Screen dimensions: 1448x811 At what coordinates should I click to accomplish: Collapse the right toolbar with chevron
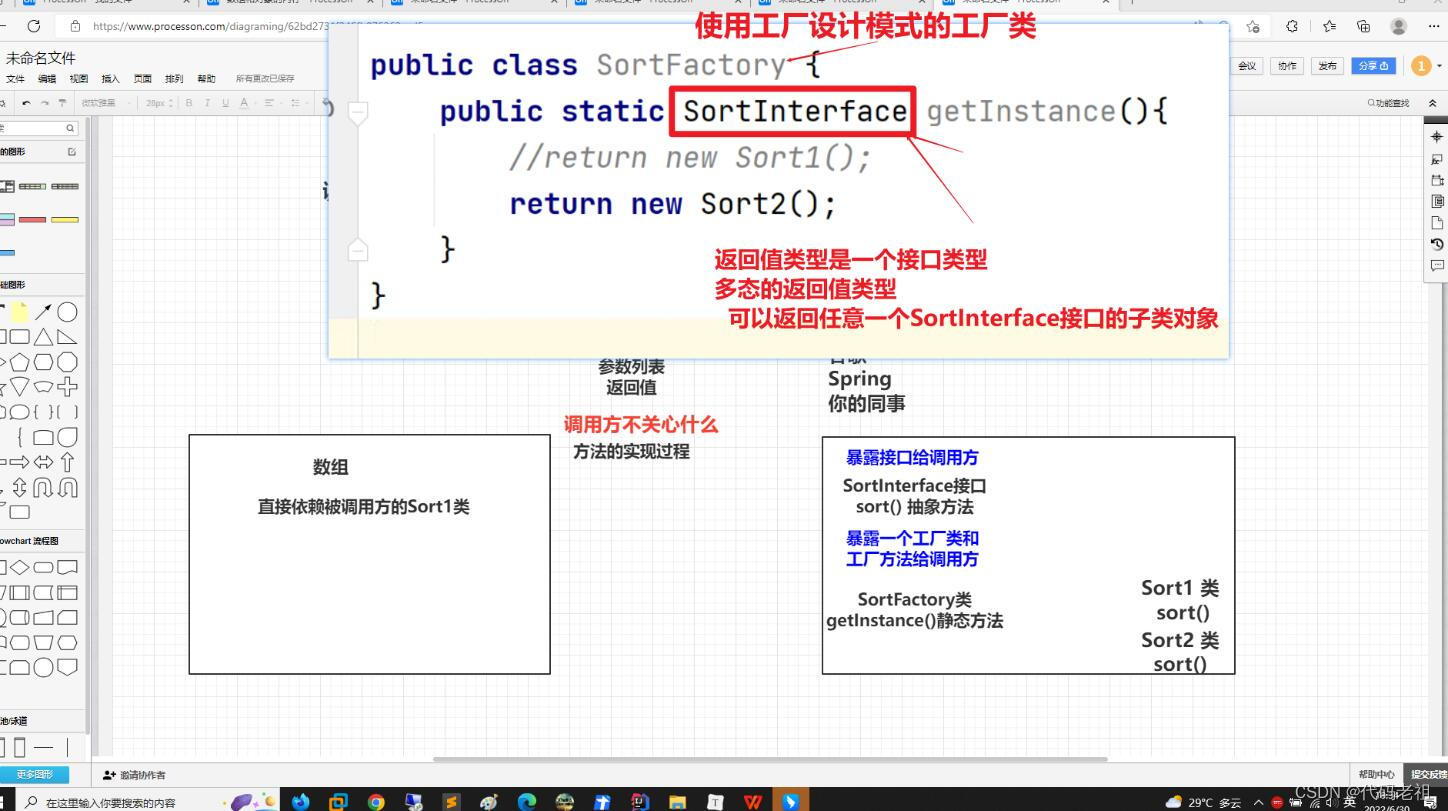[x=1432, y=103]
